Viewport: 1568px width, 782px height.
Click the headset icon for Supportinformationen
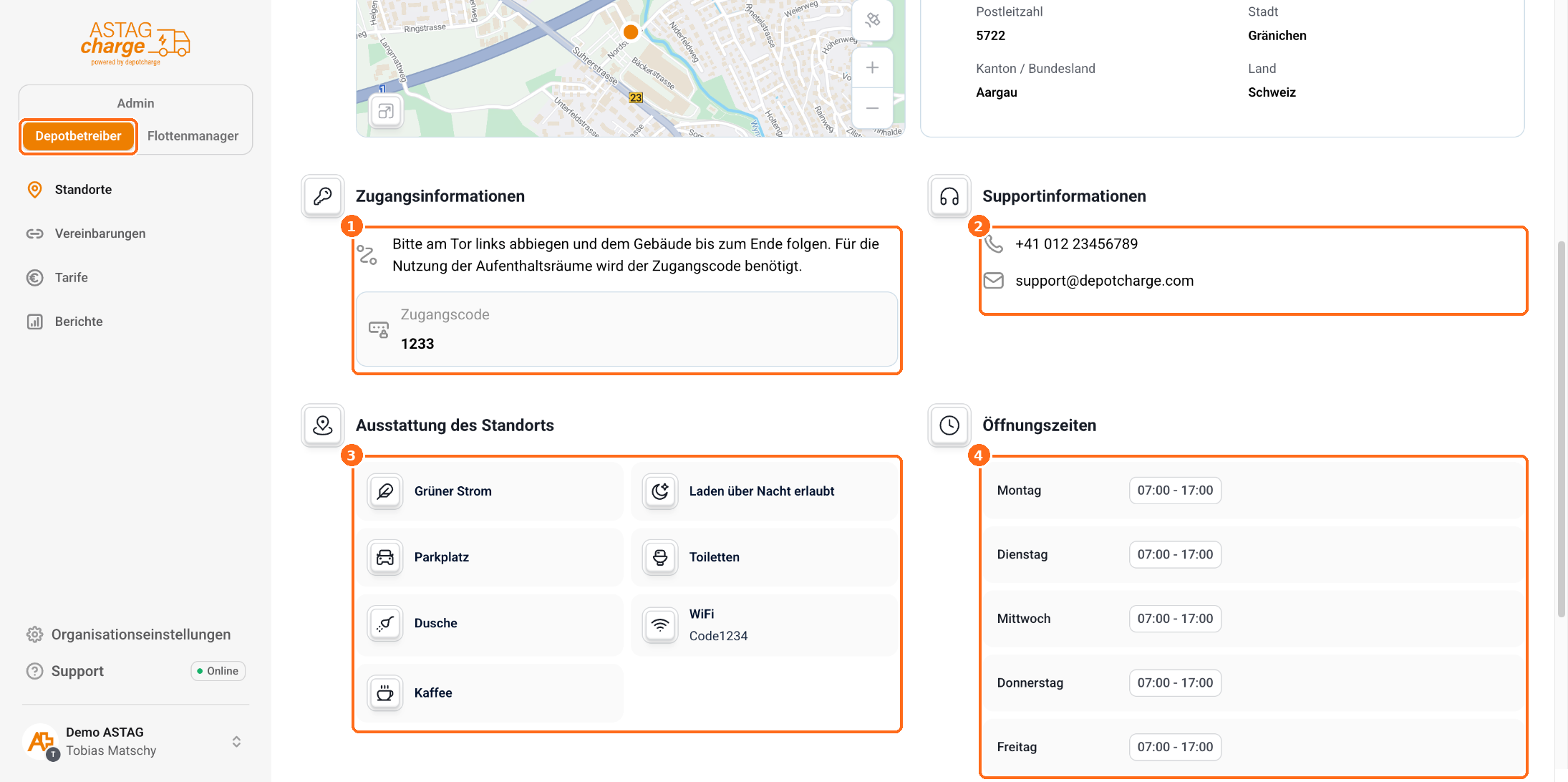pos(949,196)
